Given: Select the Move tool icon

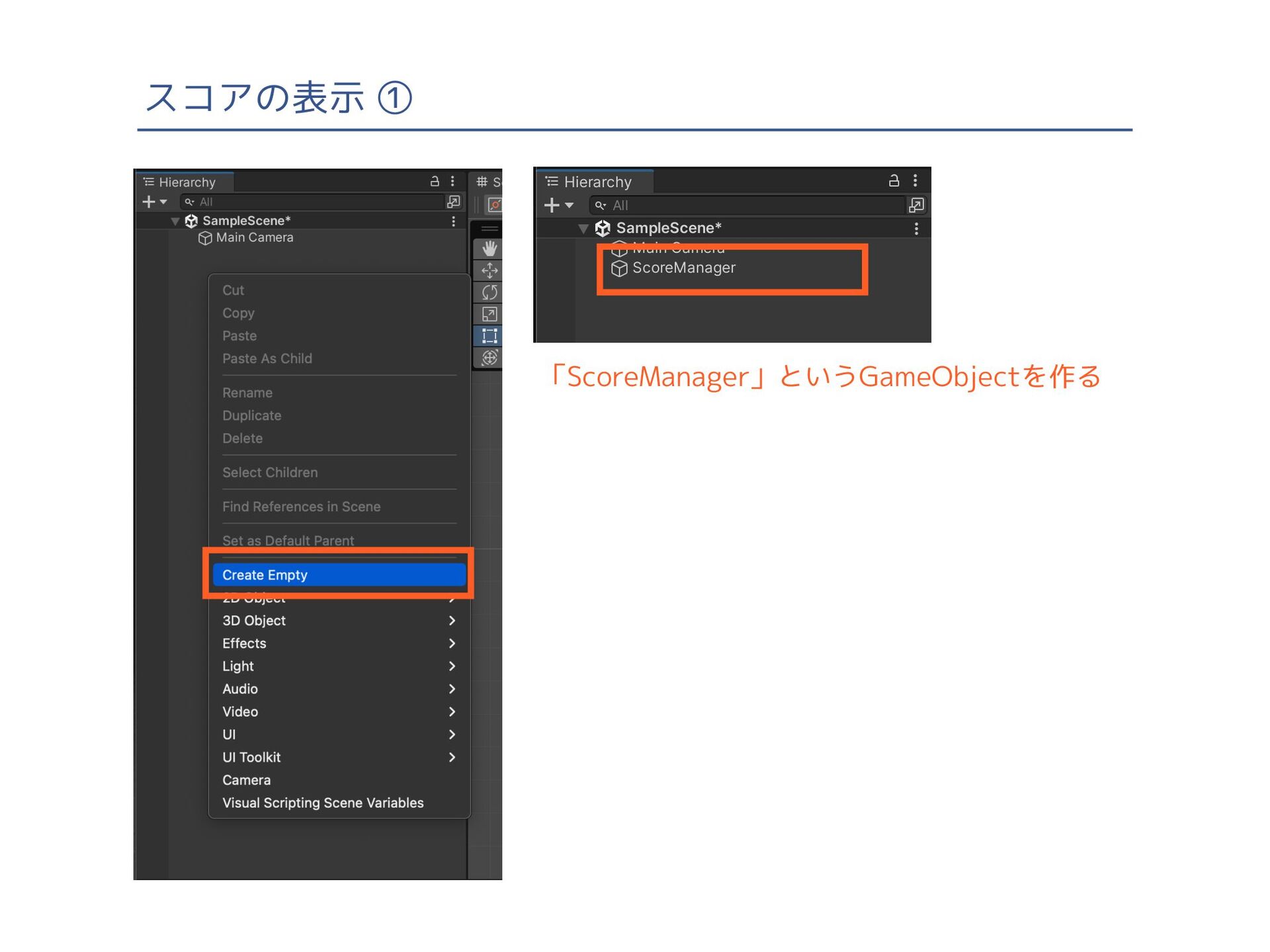Looking at the screenshot, I should point(489,270).
